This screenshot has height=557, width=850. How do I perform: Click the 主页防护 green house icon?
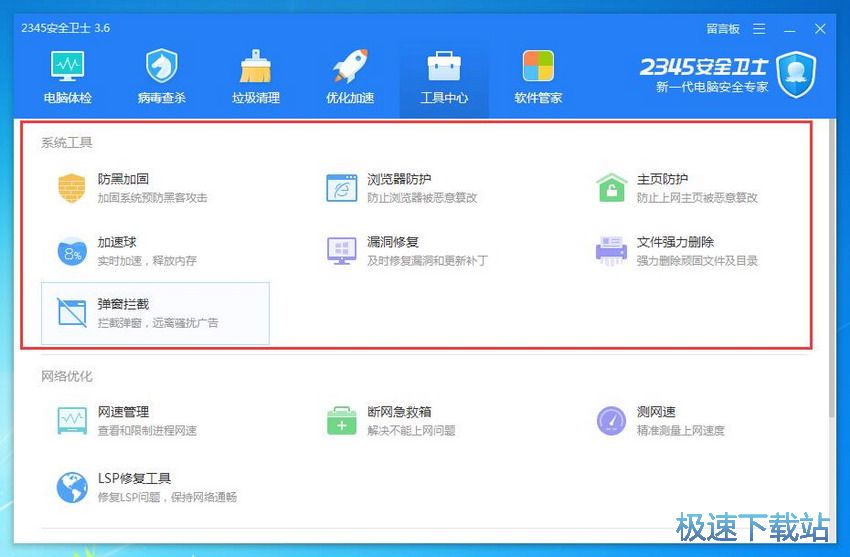click(x=611, y=187)
